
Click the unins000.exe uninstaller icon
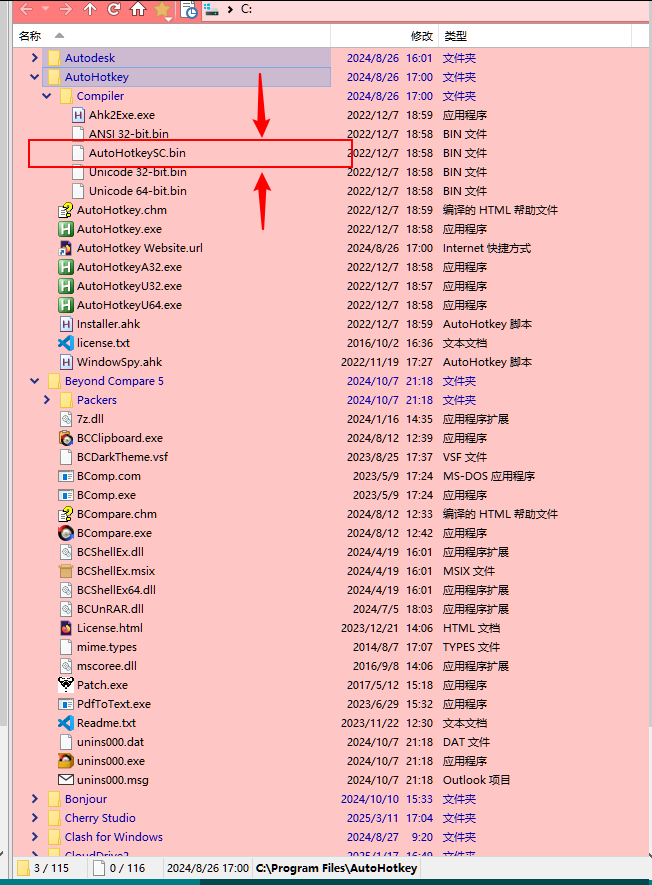tap(66, 761)
